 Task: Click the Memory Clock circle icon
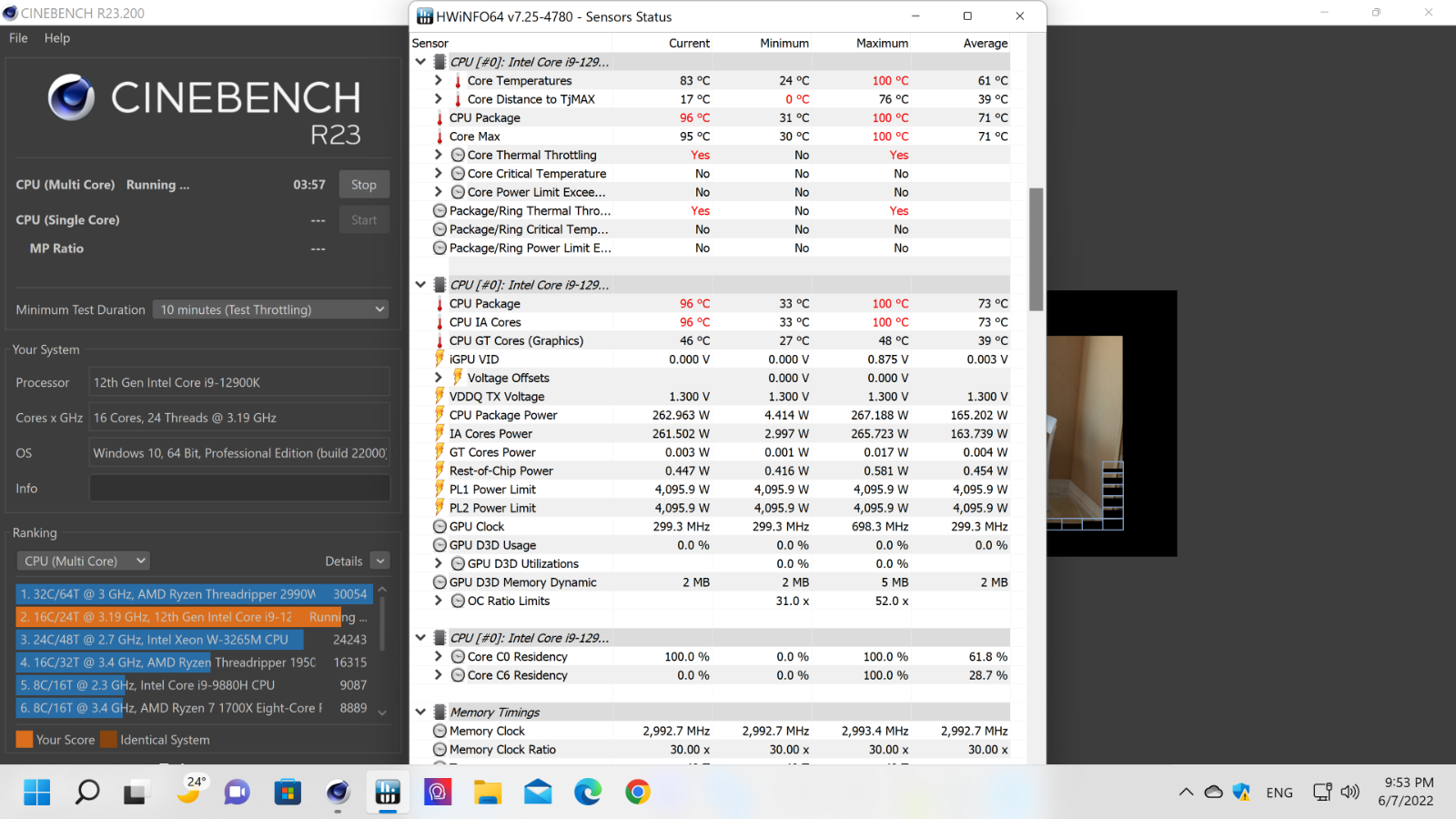[440, 731]
